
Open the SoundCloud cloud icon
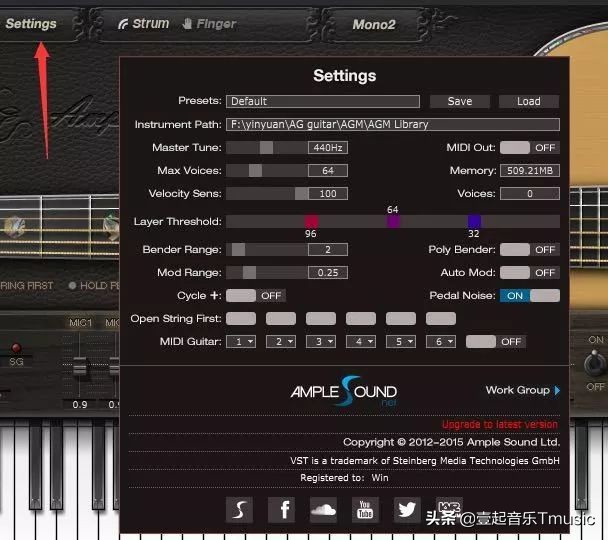(323, 509)
